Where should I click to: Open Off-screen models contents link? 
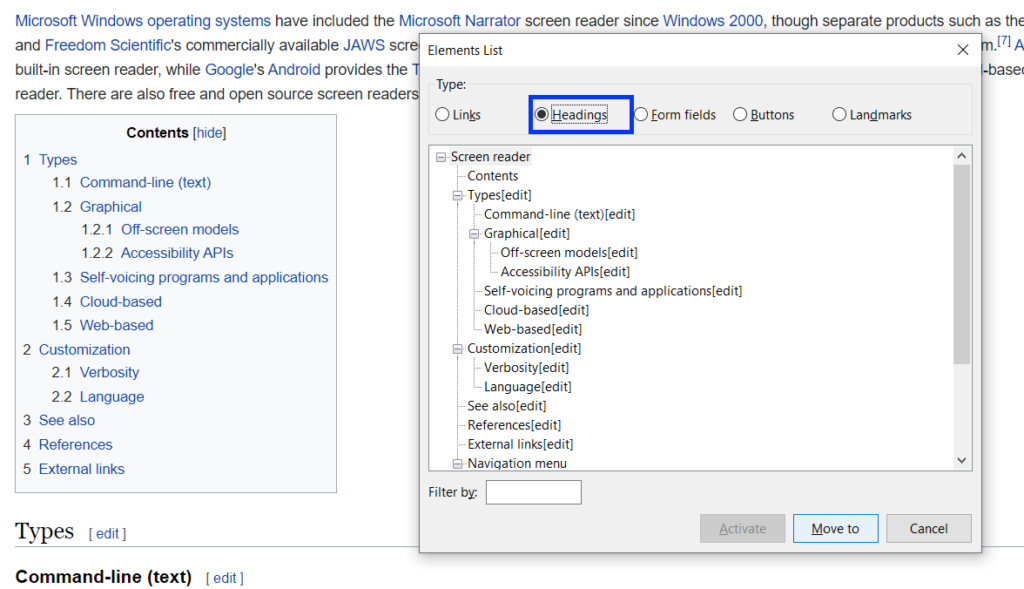[x=180, y=230]
